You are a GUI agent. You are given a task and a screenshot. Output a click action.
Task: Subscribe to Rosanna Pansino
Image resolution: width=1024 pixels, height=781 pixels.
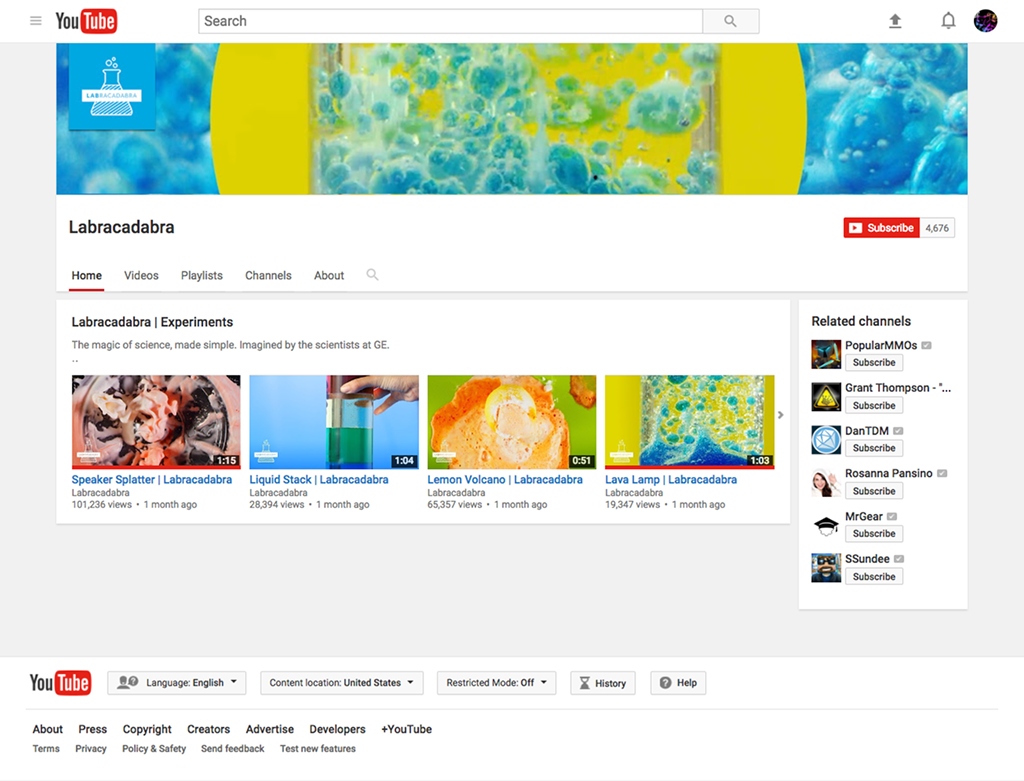coord(874,491)
